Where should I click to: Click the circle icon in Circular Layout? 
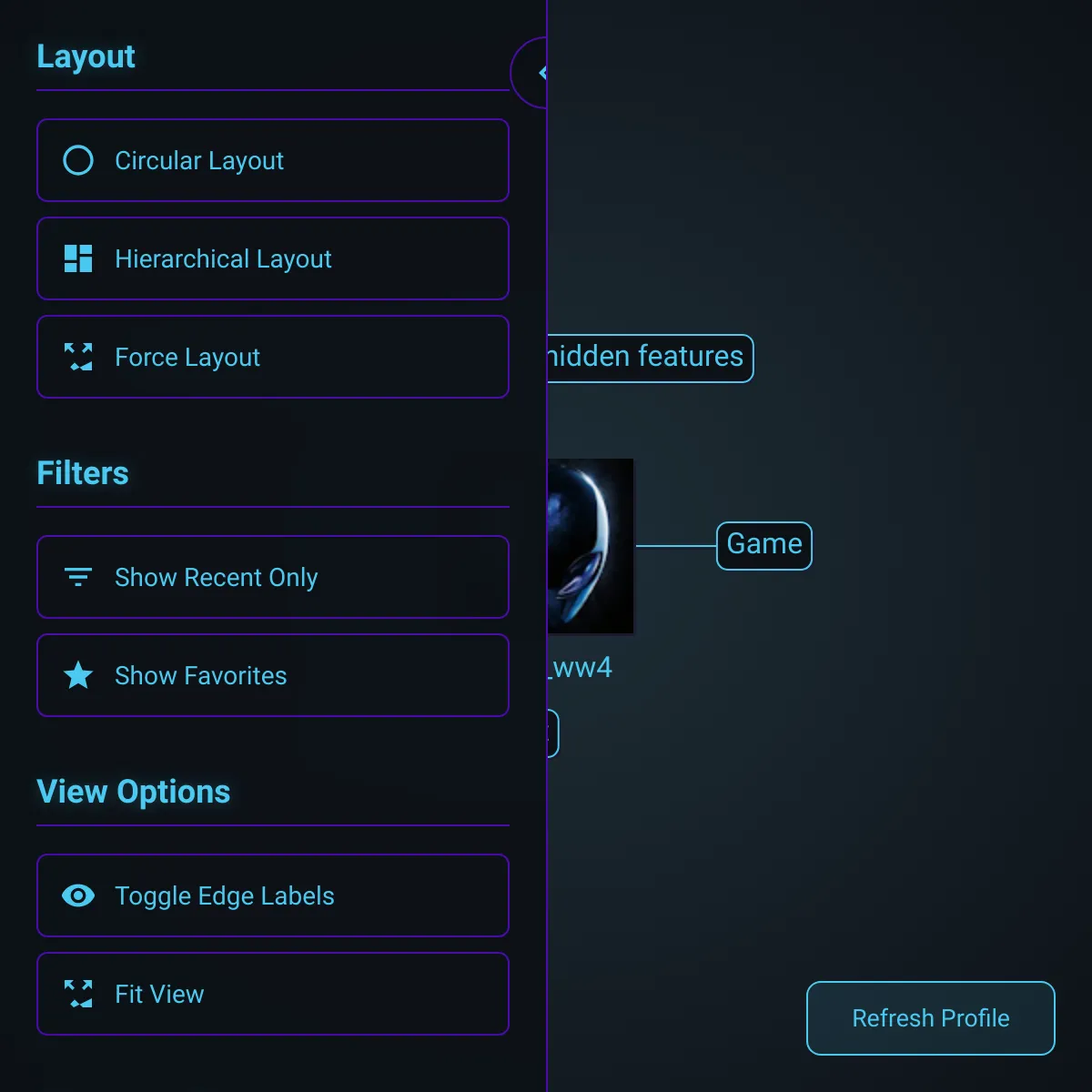[78, 160]
